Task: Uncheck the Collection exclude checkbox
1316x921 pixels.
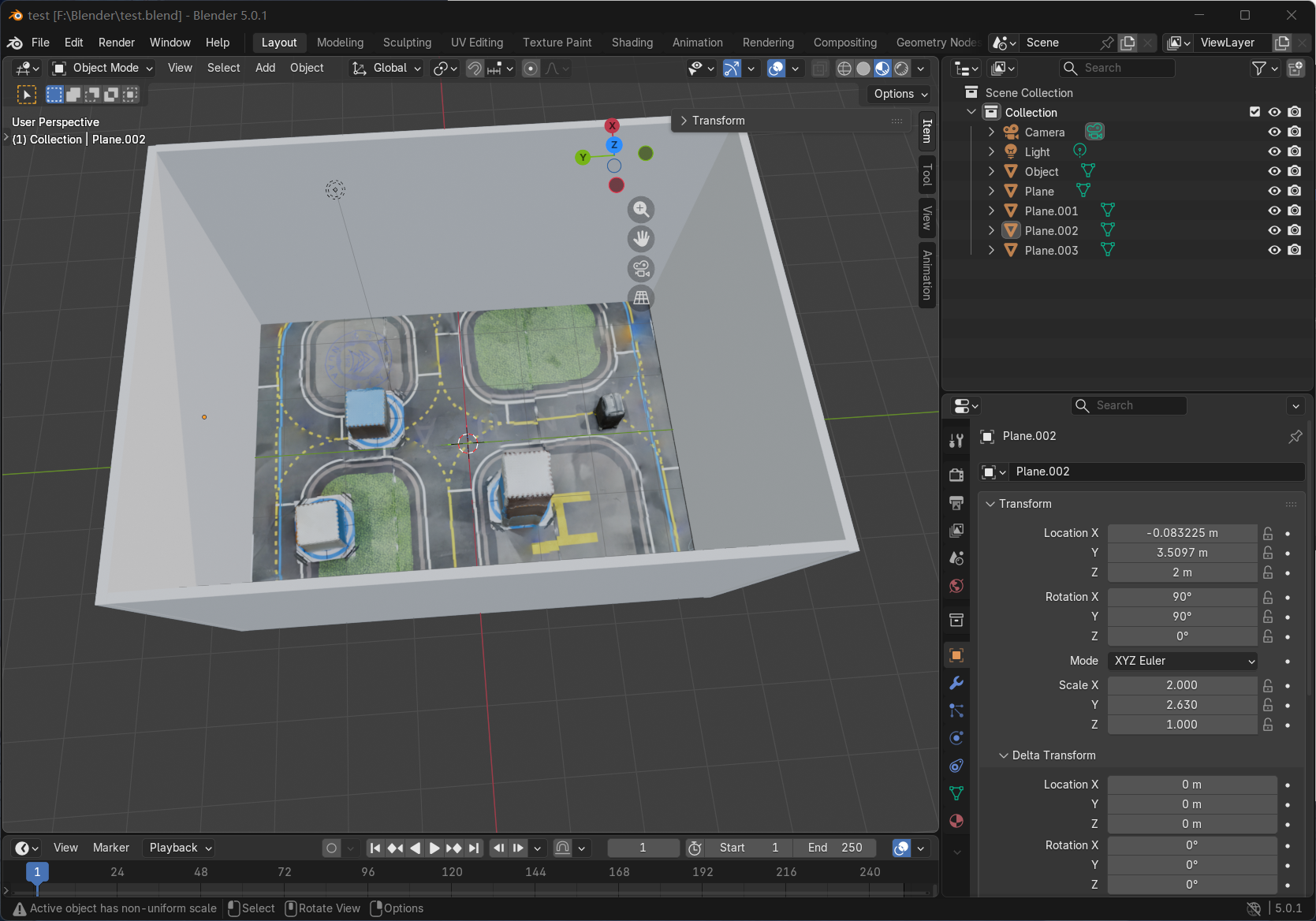Action: click(1254, 112)
